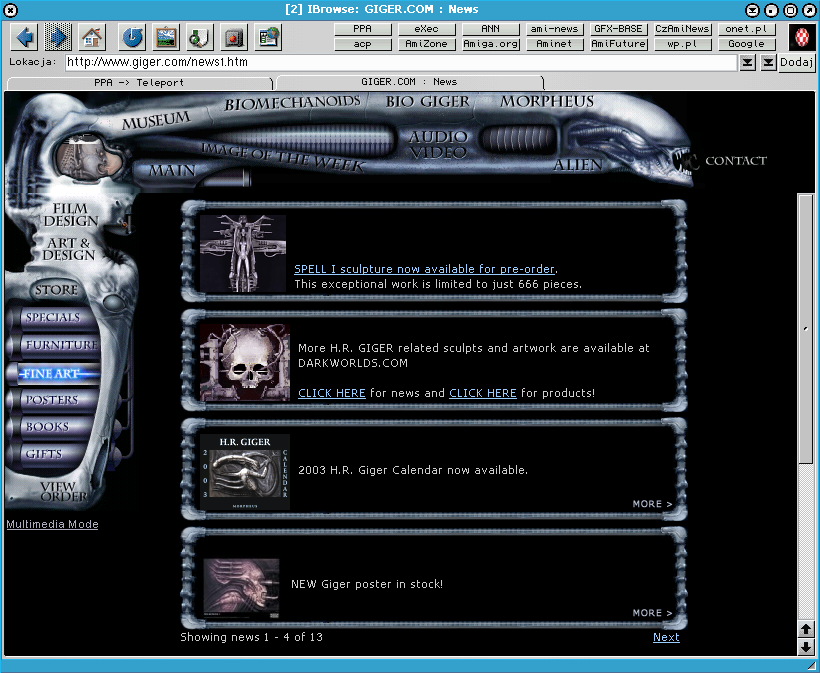Screen dimensions: 820x673
Task: Open the GFX-BASE bookmark button
Action: (618, 29)
